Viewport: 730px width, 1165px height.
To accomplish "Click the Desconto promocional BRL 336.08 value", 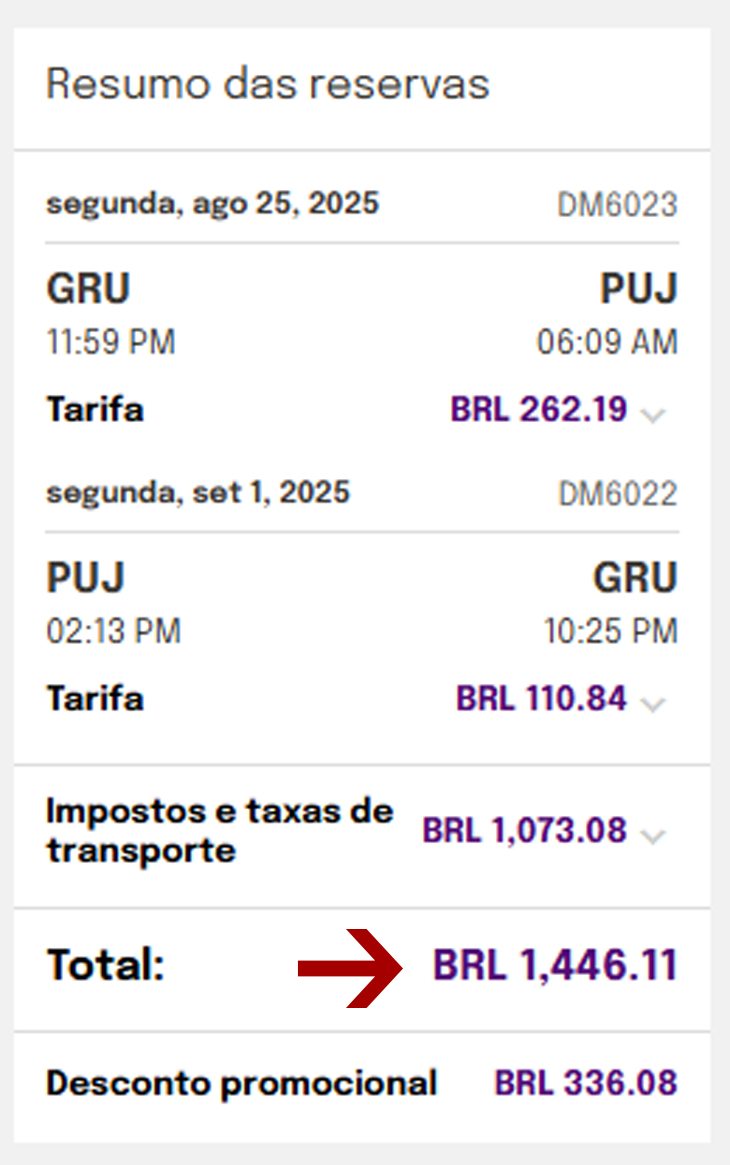I will click(586, 1083).
